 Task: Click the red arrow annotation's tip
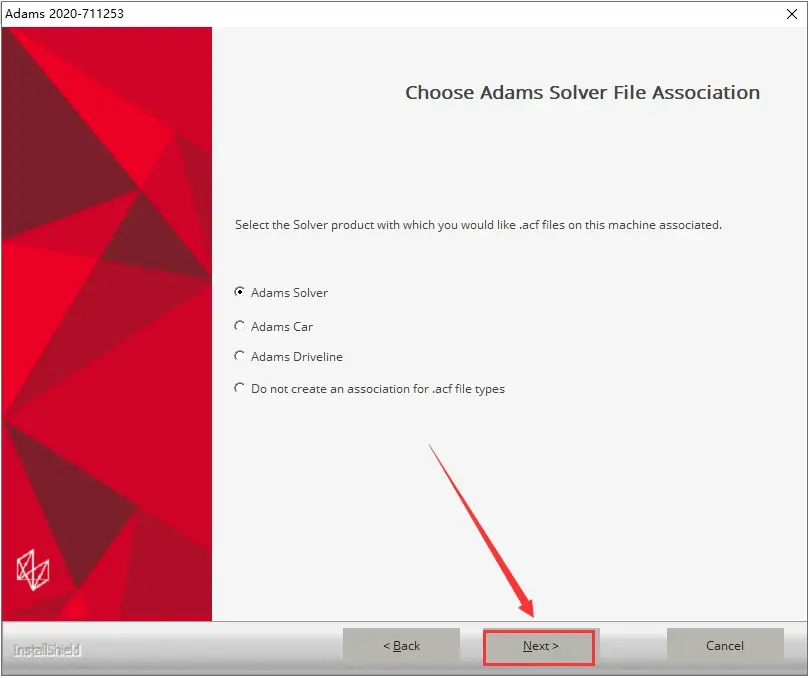click(x=532, y=616)
